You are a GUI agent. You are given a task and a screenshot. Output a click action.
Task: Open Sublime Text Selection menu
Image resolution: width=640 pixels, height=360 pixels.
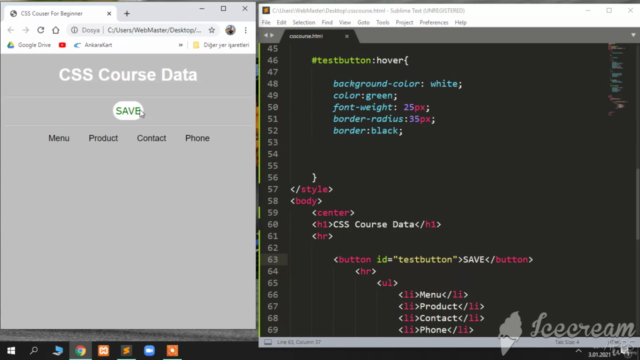[x=304, y=22]
